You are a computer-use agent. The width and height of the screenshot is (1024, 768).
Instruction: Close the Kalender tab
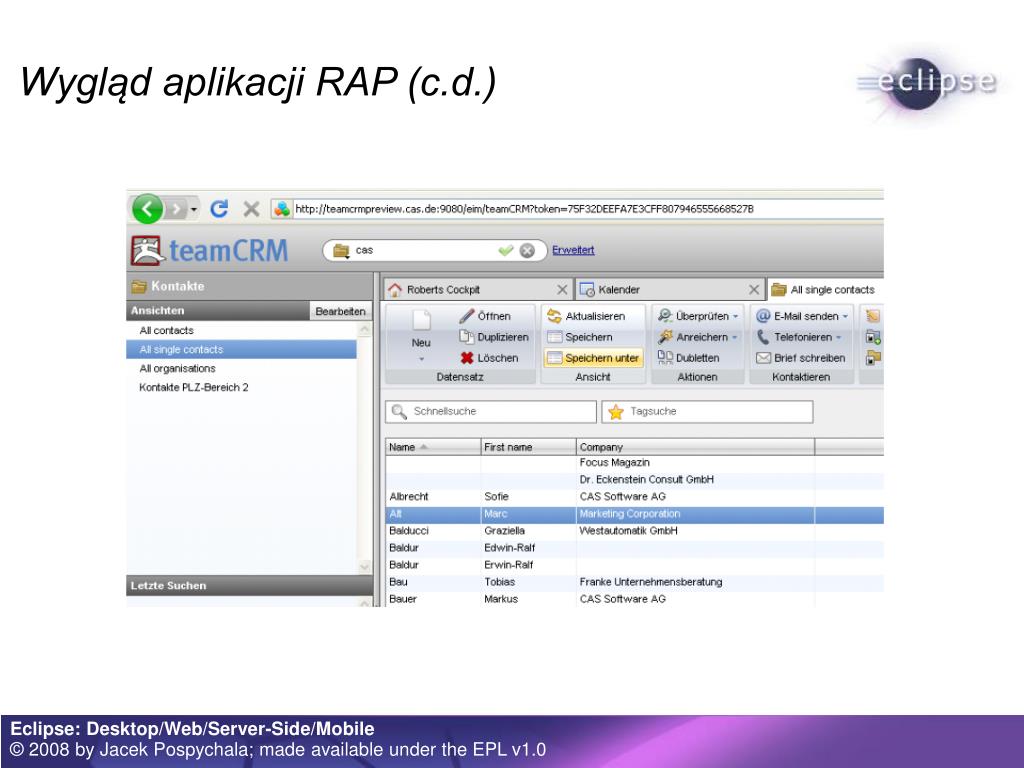click(x=754, y=289)
